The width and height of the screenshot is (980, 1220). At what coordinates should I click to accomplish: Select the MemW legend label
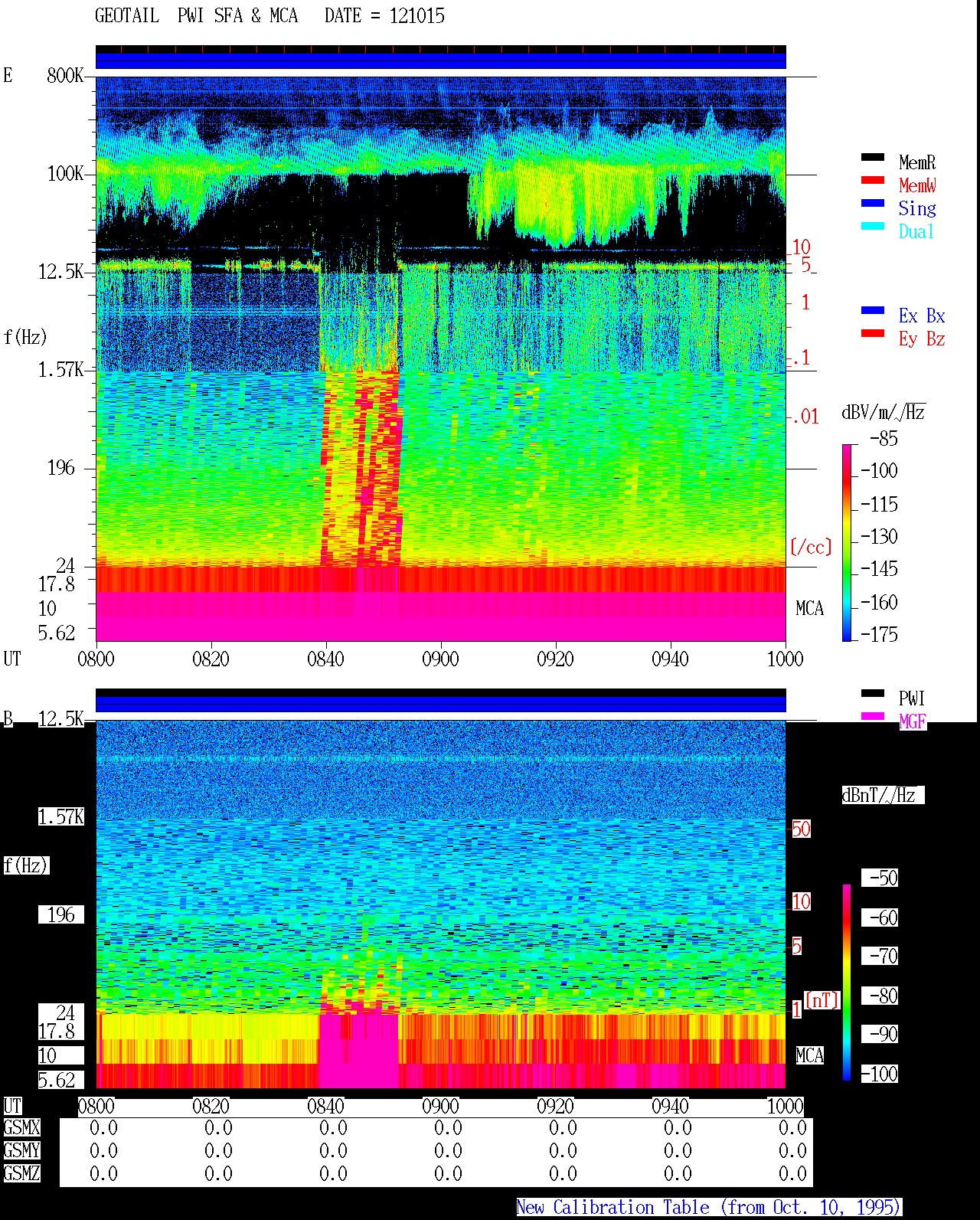[x=916, y=185]
